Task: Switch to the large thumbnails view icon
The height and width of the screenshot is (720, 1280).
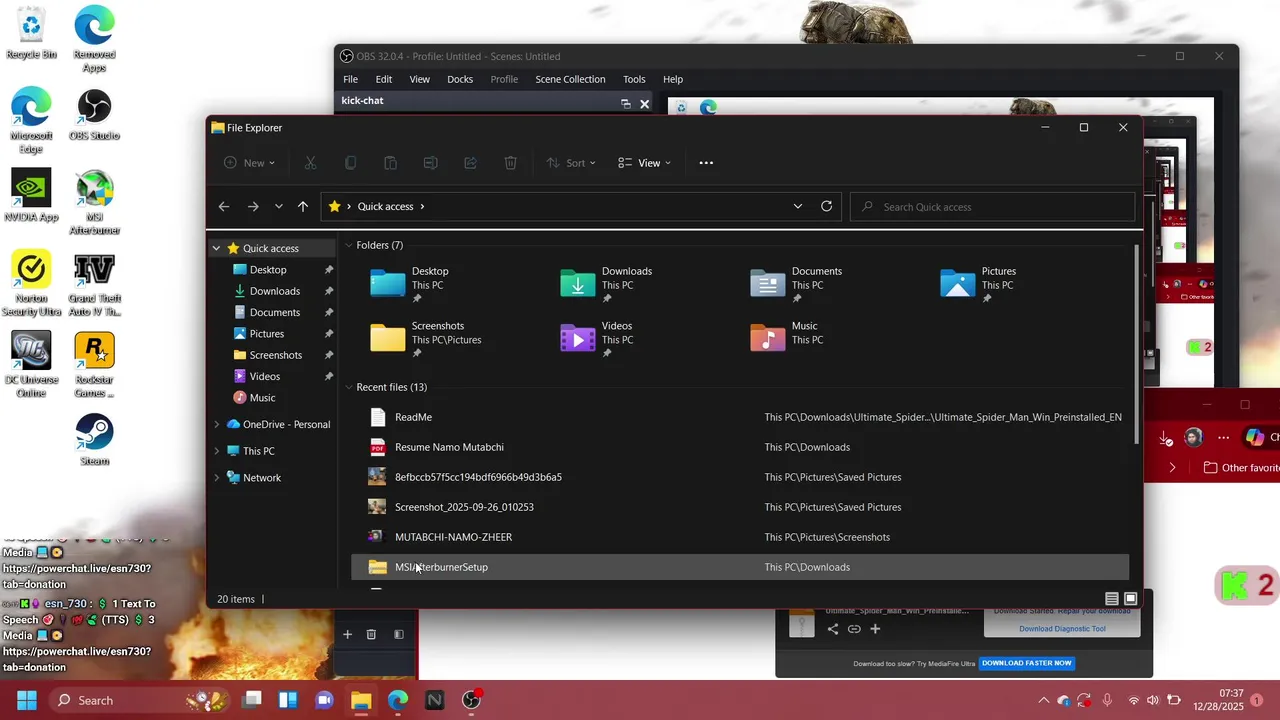Action: 1131,599
